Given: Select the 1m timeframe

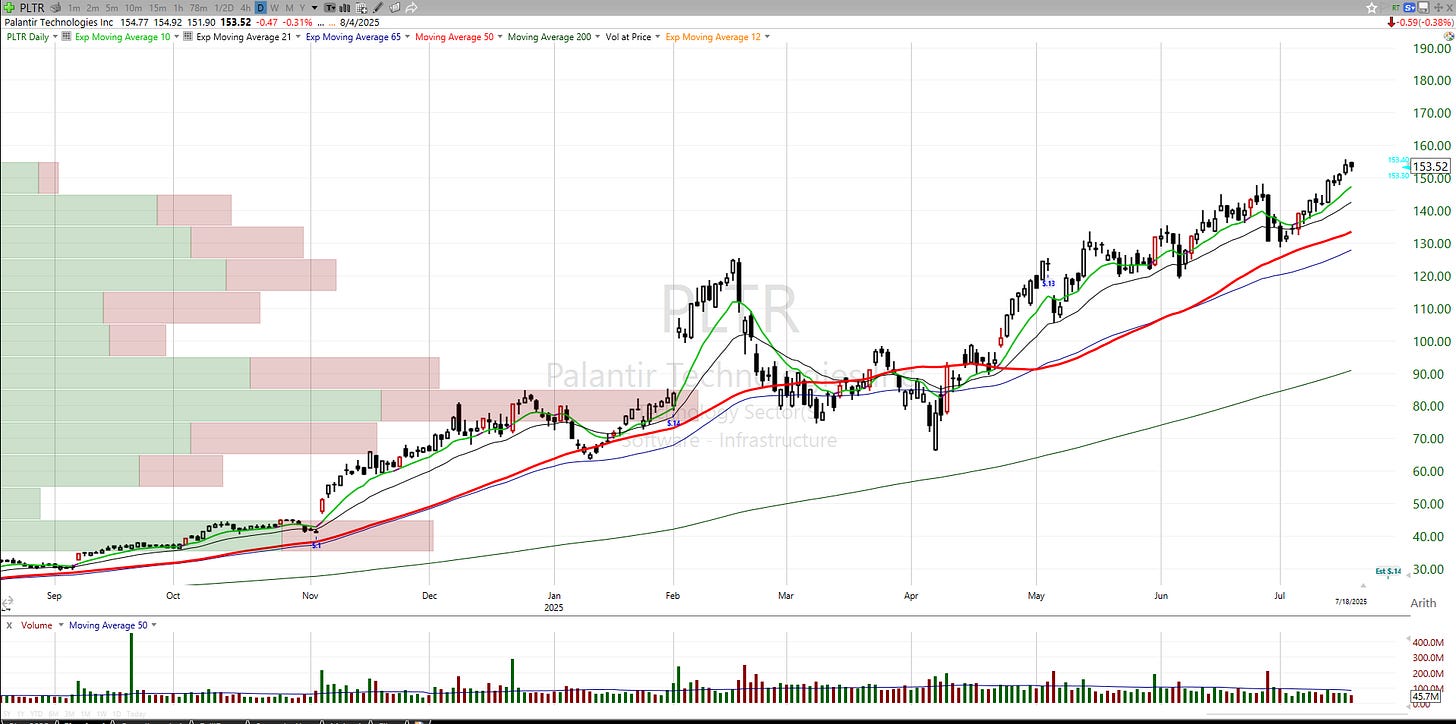Looking at the screenshot, I should click(x=75, y=7).
